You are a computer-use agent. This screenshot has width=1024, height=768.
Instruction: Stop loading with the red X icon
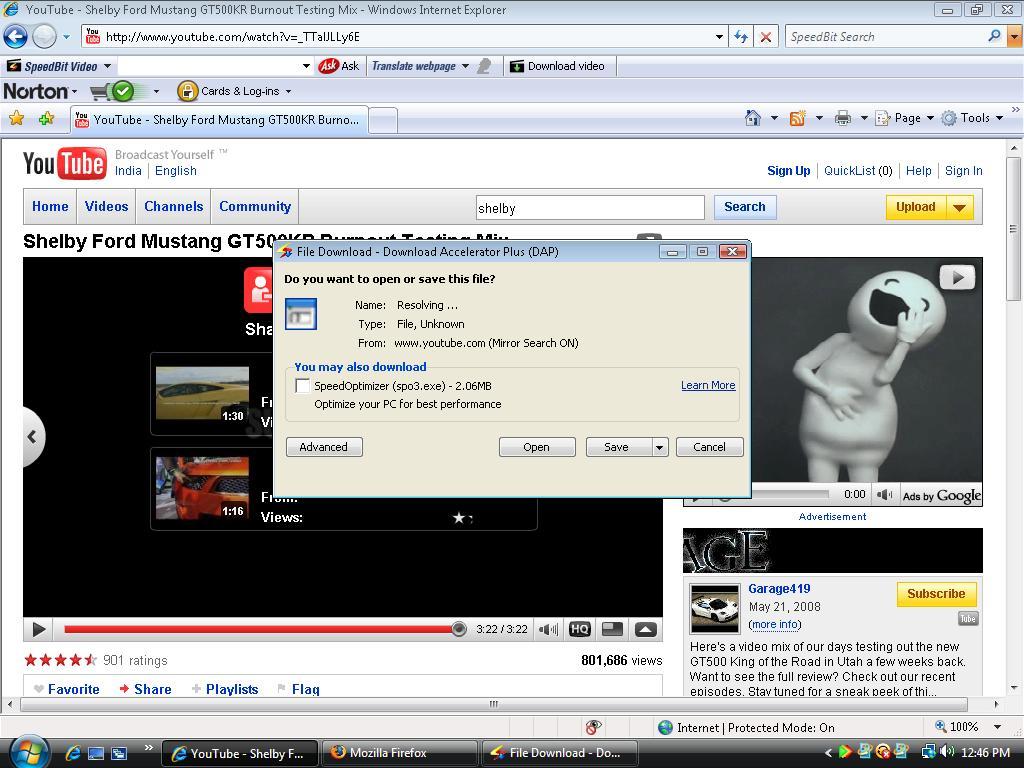[765, 37]
